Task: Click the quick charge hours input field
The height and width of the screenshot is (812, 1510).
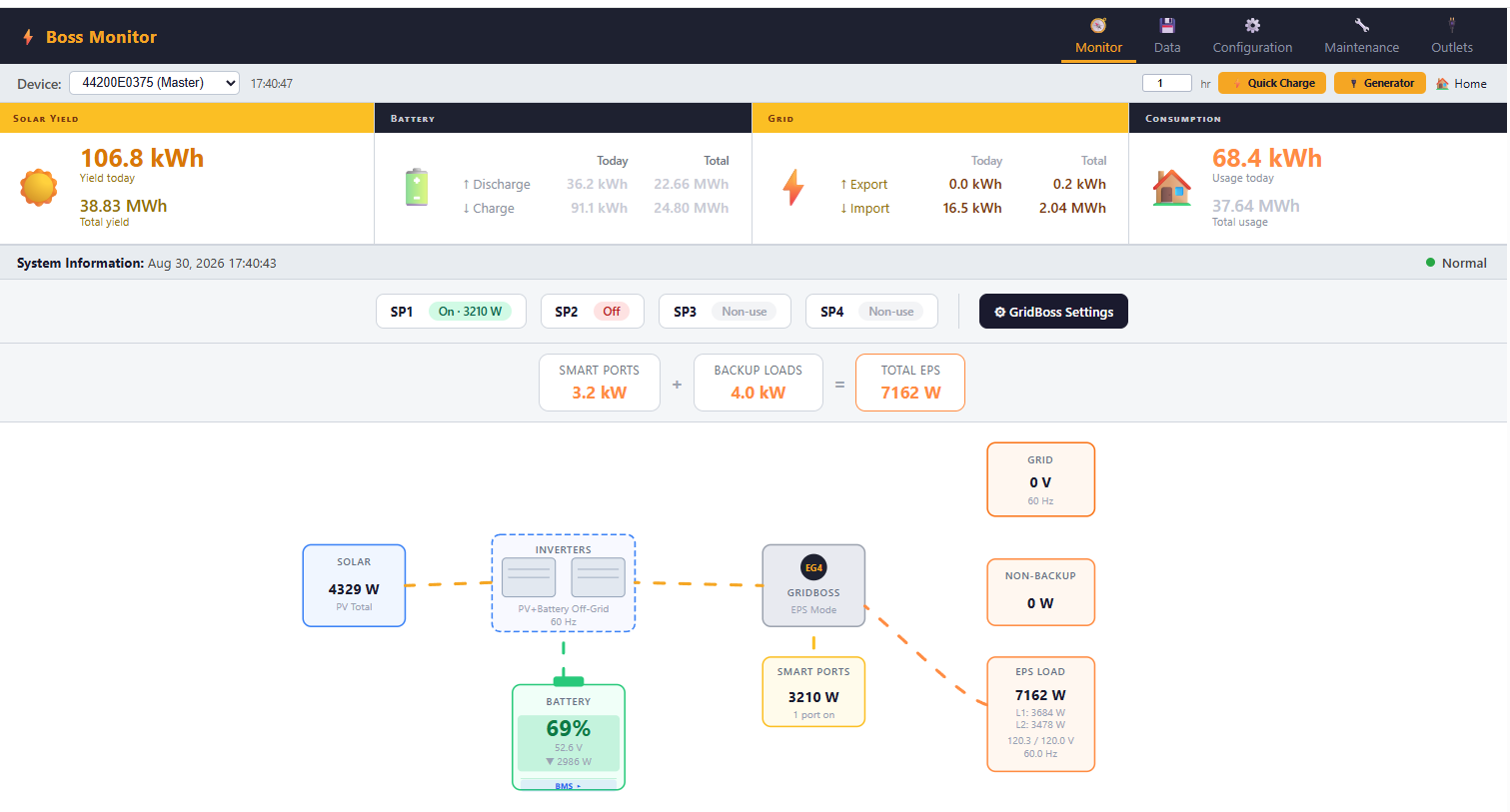Action: click(x=1167, y=83)
